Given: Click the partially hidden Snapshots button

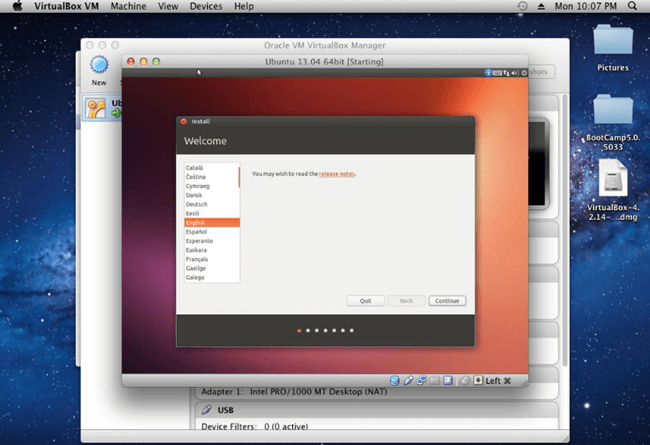Looking at the screenshot, I should pyautogui.click(x=541, y=72).
